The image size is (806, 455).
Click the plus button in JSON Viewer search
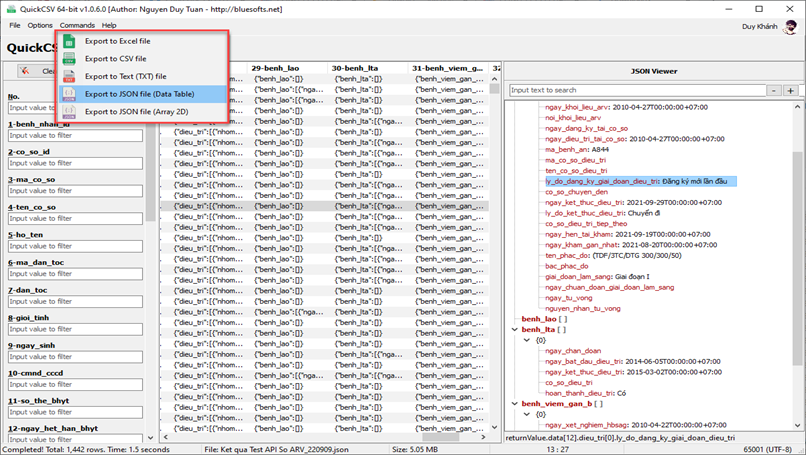coord(791,90)
